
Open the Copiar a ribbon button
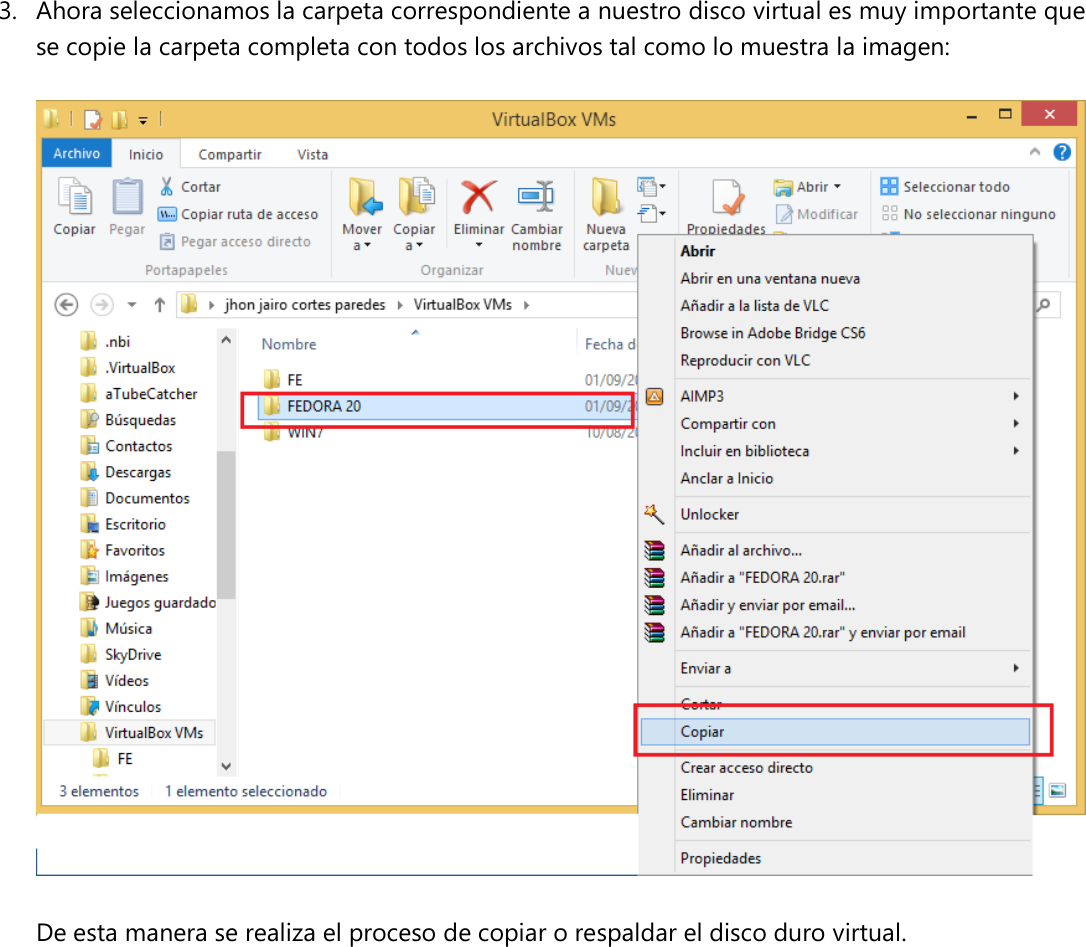[414, 214]
